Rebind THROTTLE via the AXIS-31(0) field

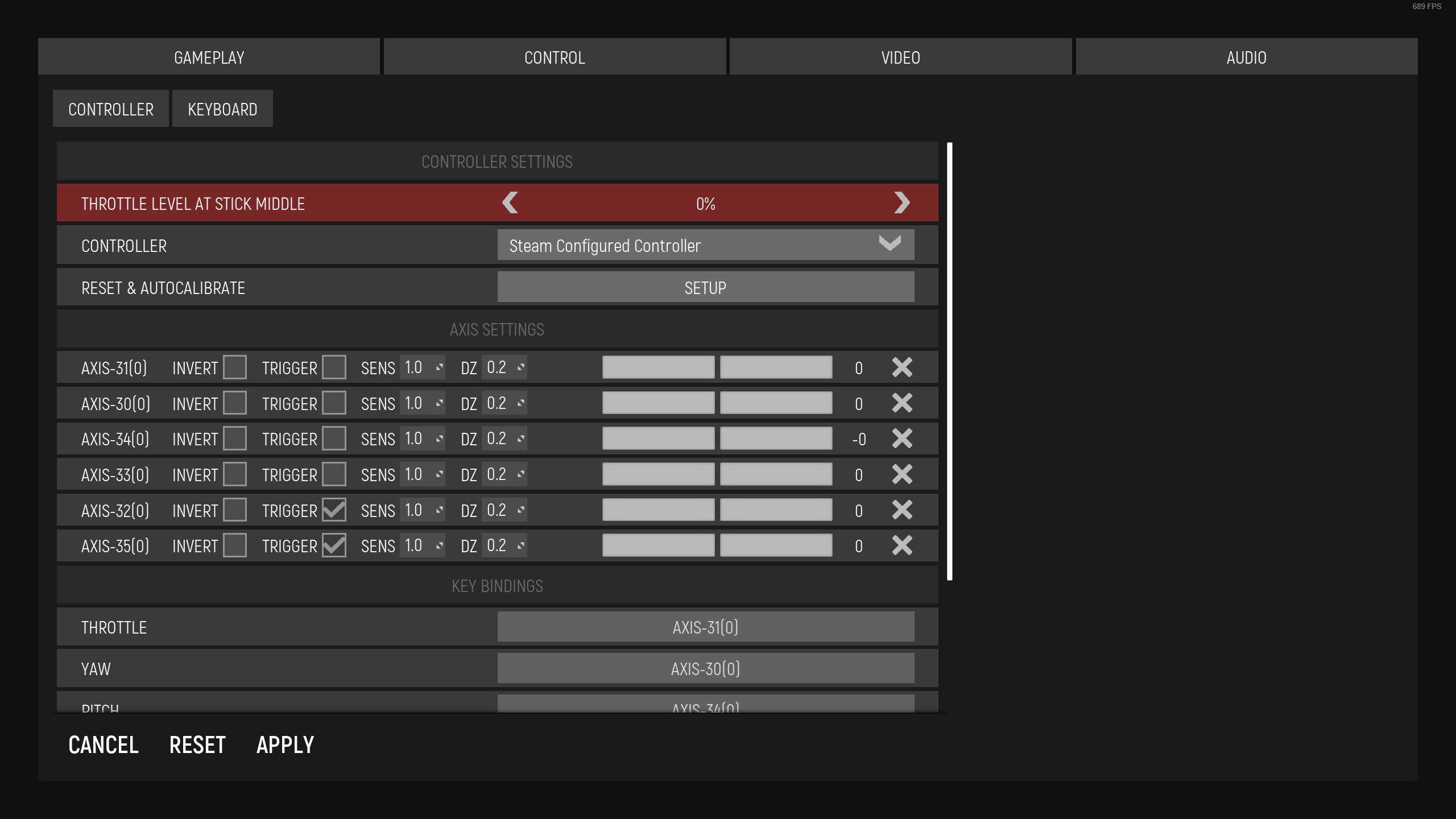(x=705, y=627)
